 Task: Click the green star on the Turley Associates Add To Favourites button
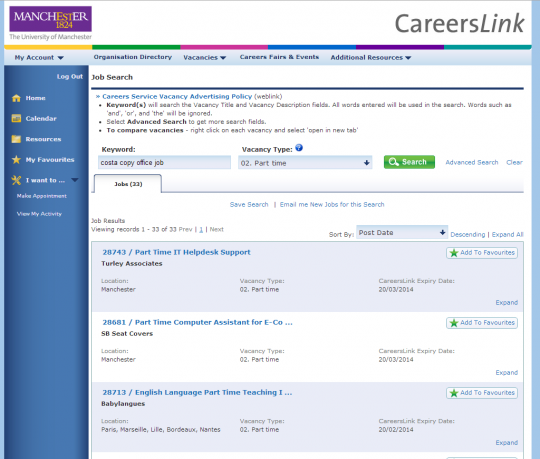(454, 253)
